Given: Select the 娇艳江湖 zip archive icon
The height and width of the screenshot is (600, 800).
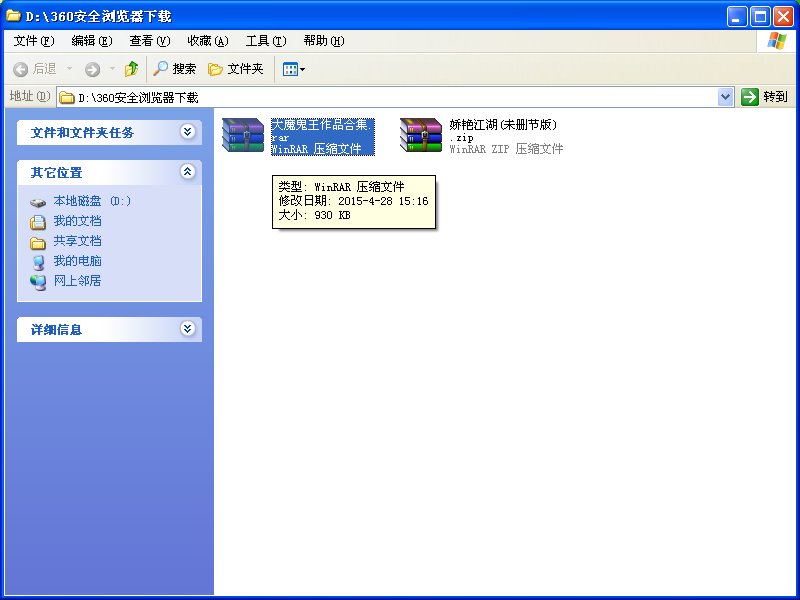Looking at the screenshot, I should (421, 136).
